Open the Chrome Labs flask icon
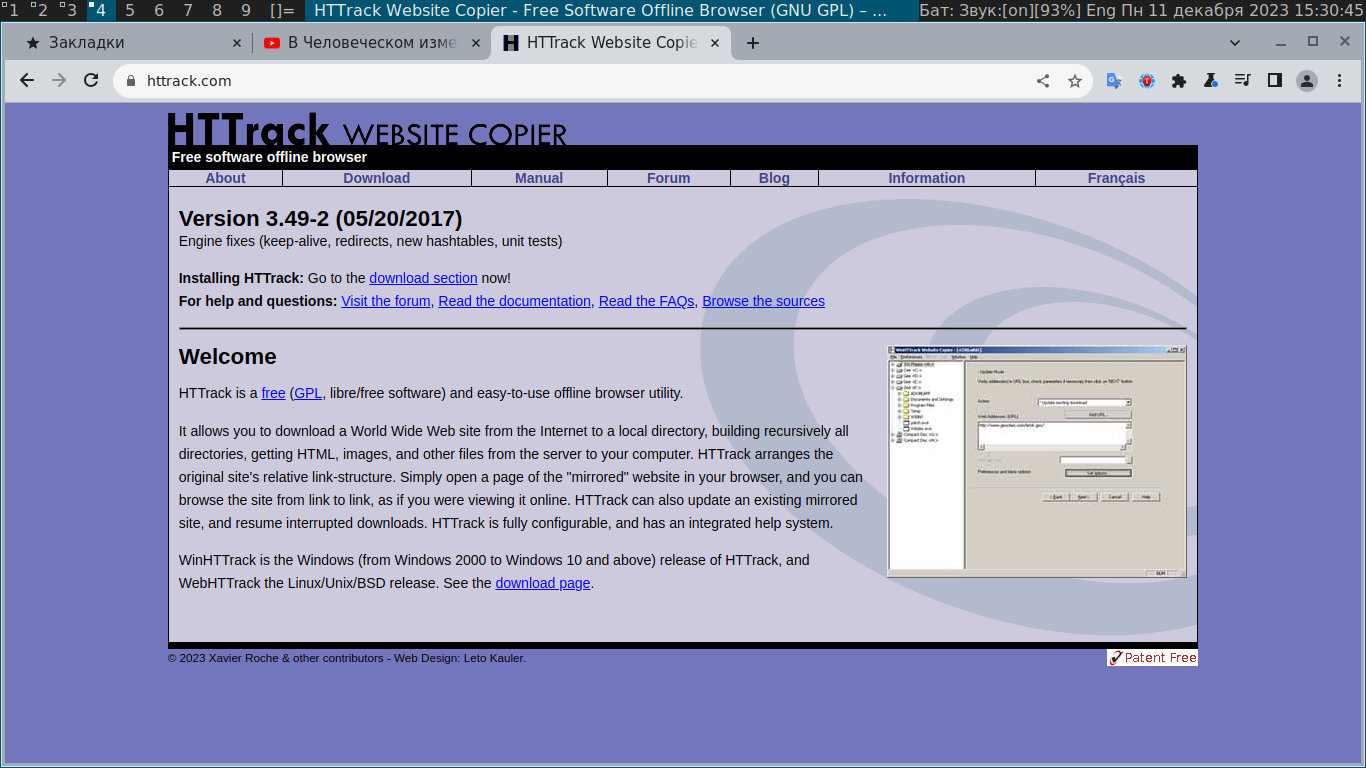The image size is (1366, 768). [x=1211, y=81]
